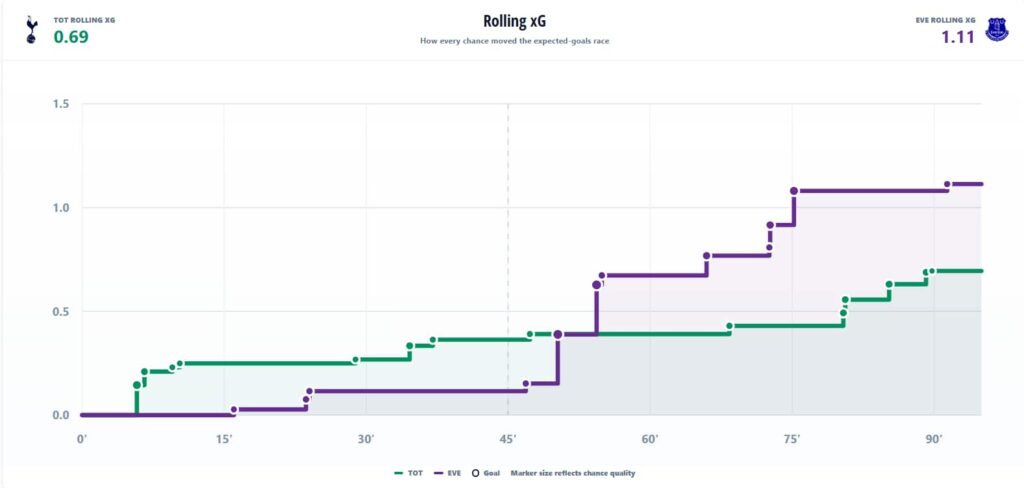Toggle the TOT series in the legend
The height and width of the screenshot is (488, 1024).
point(409,473)
